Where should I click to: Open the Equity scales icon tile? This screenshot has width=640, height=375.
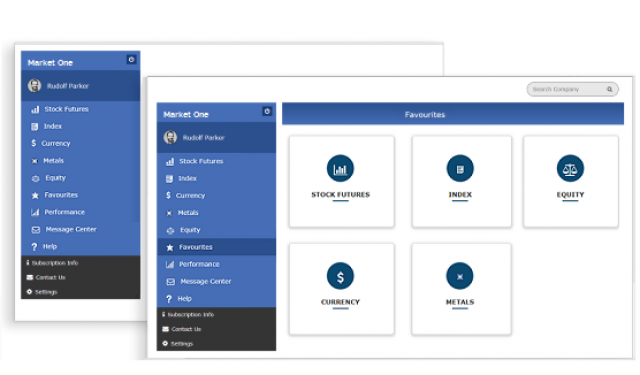coord(570,169)
